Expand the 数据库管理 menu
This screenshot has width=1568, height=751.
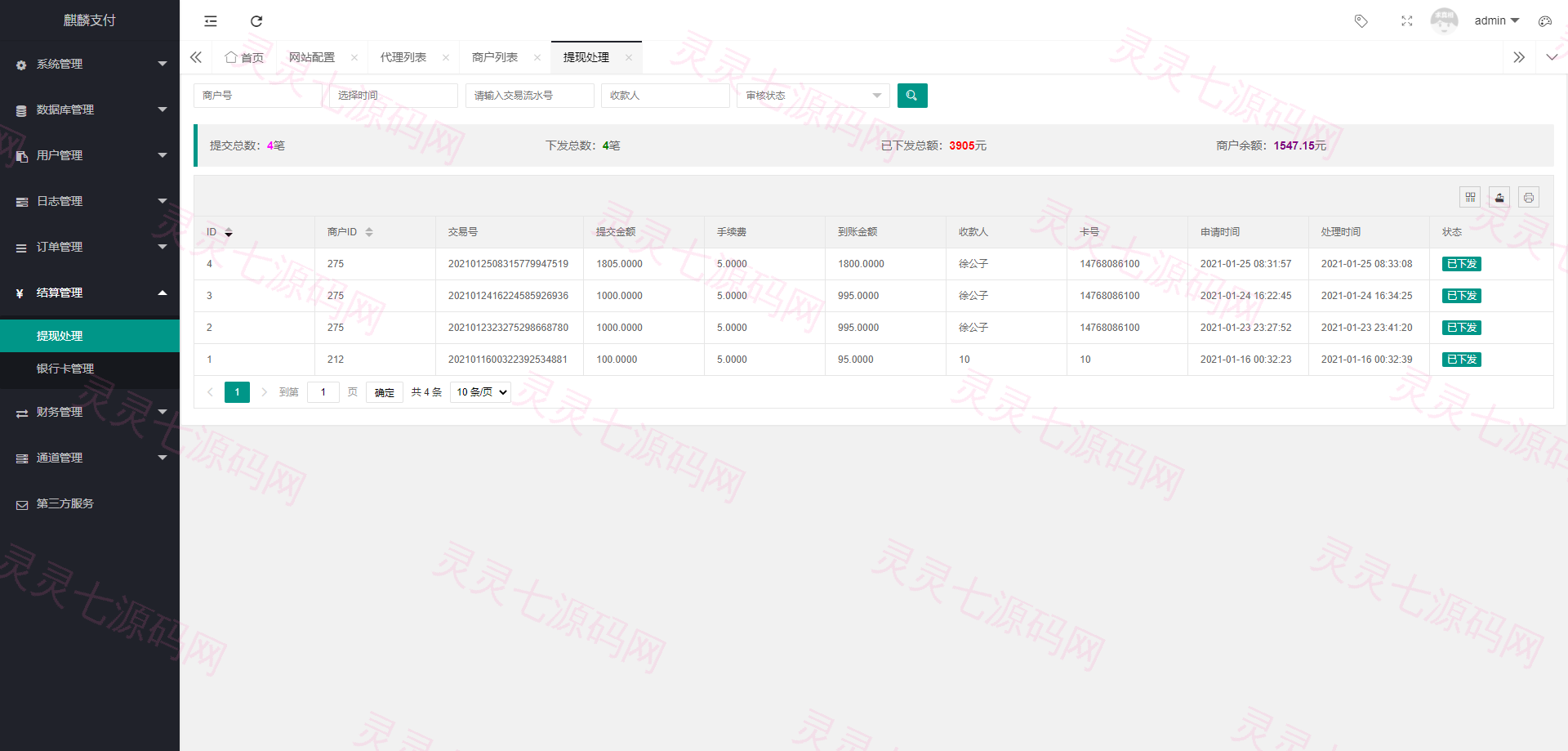pos(90,110)
